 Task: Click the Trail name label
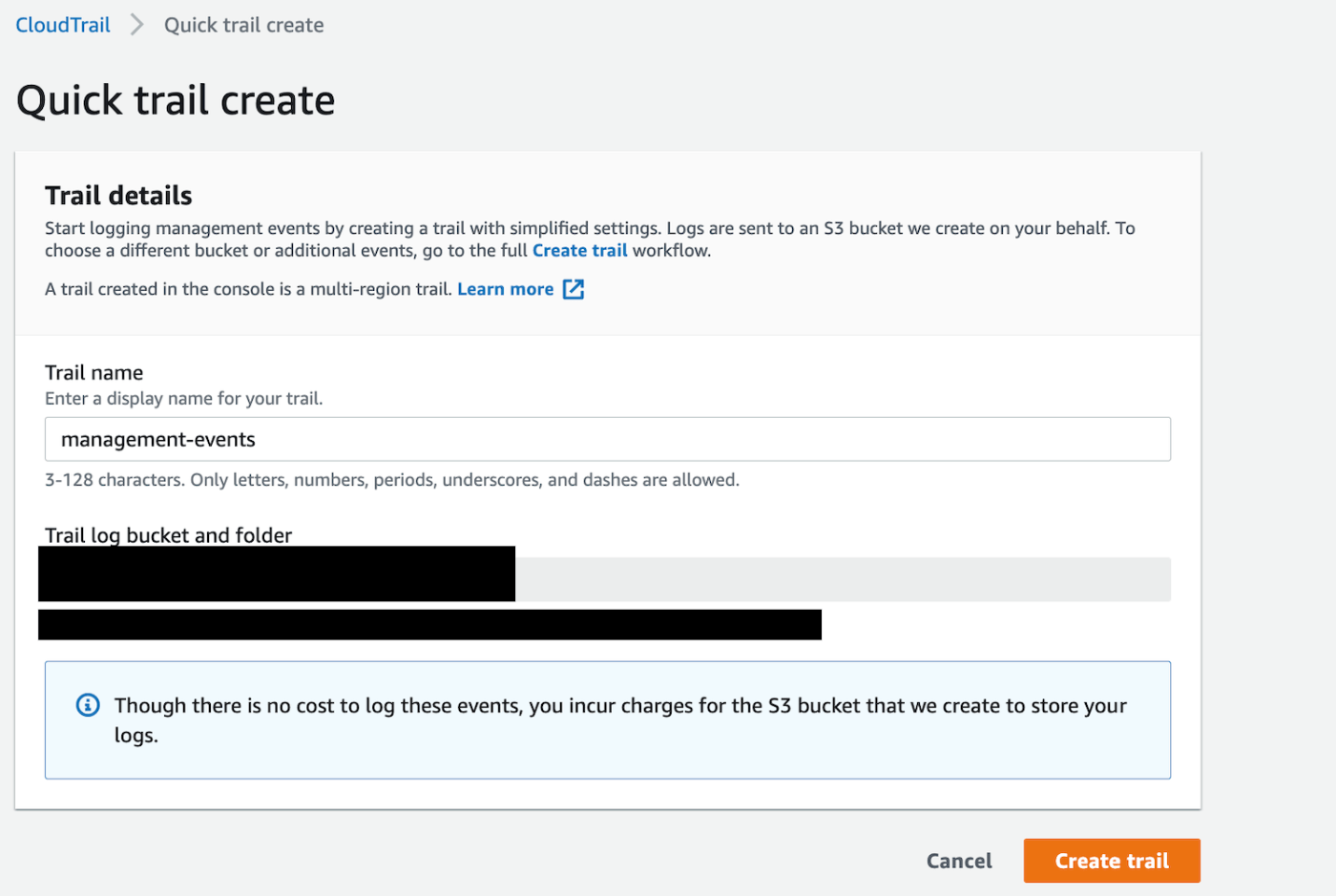click(x=94, y=372)
